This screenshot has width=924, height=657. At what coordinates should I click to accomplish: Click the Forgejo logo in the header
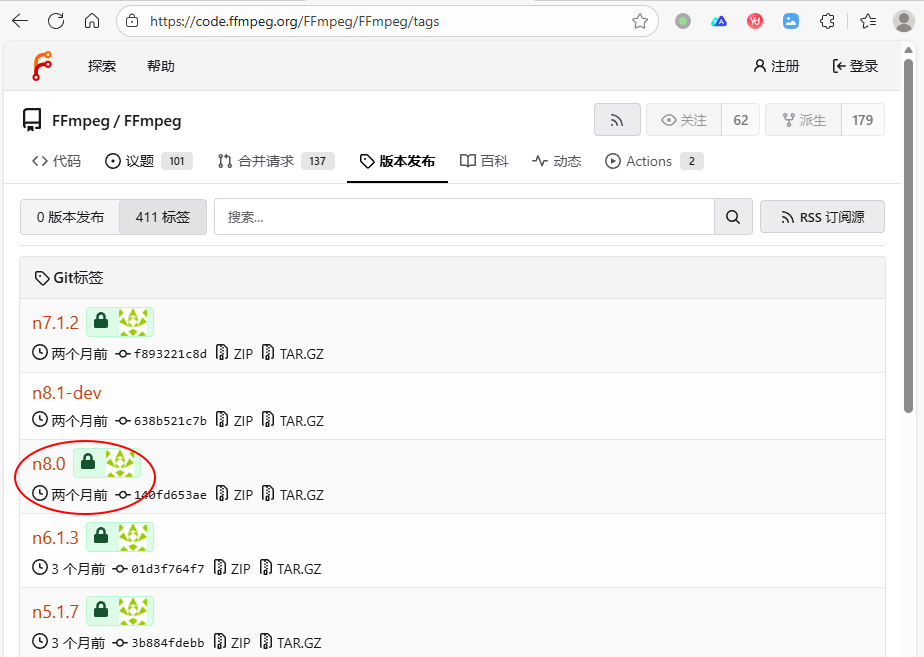coord(42,66)
